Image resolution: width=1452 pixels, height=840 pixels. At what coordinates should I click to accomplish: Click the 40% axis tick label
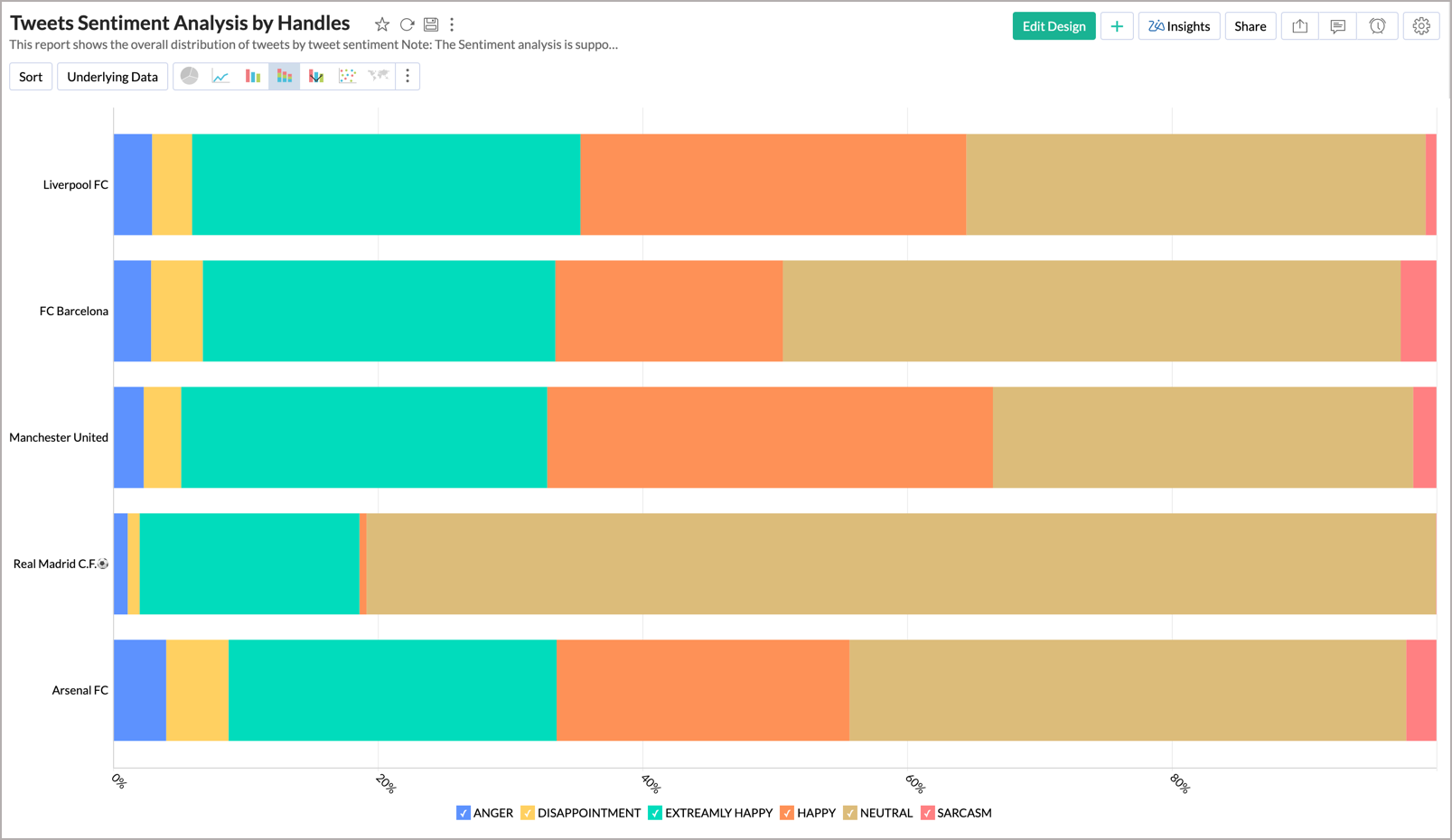[651, 783]
